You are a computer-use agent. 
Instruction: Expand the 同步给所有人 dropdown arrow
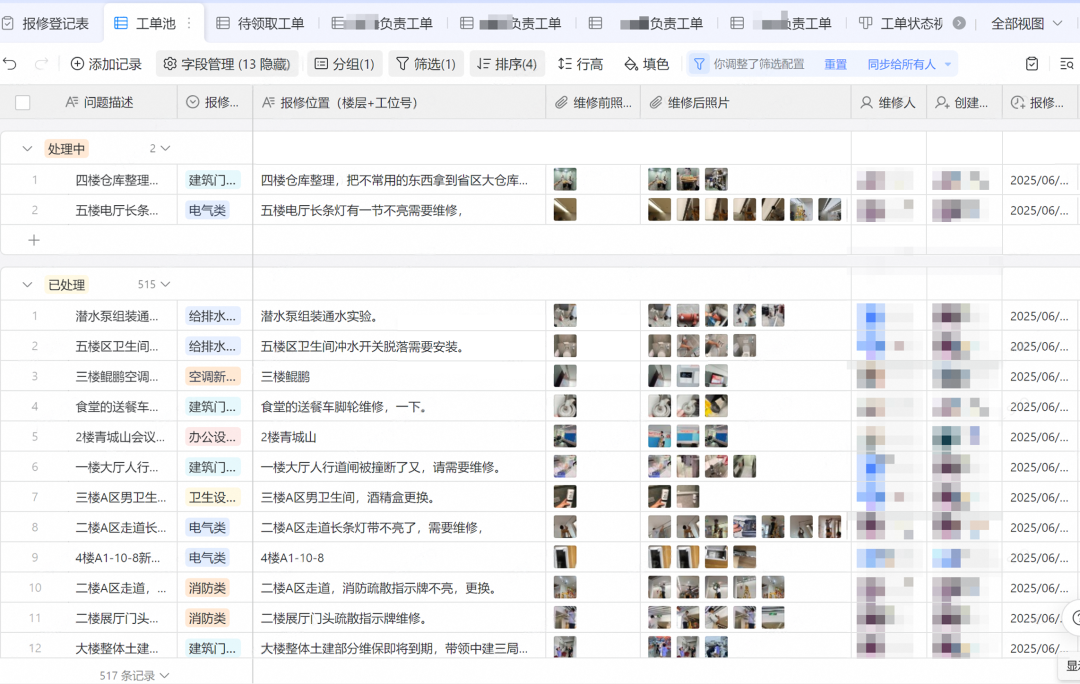(948, 64)
